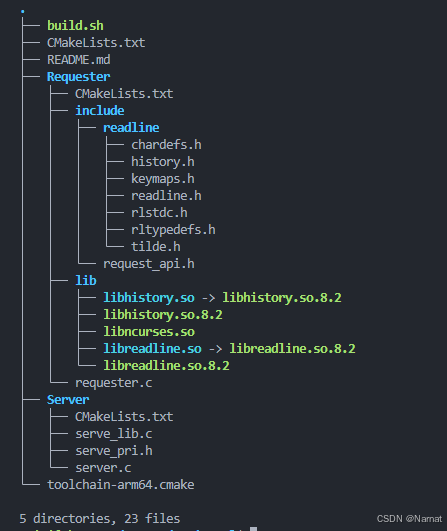Viewport: 447px width, 531px height.
Task: Click the libreadline.so.8.2 symlink target text
Action: point(292,349)
